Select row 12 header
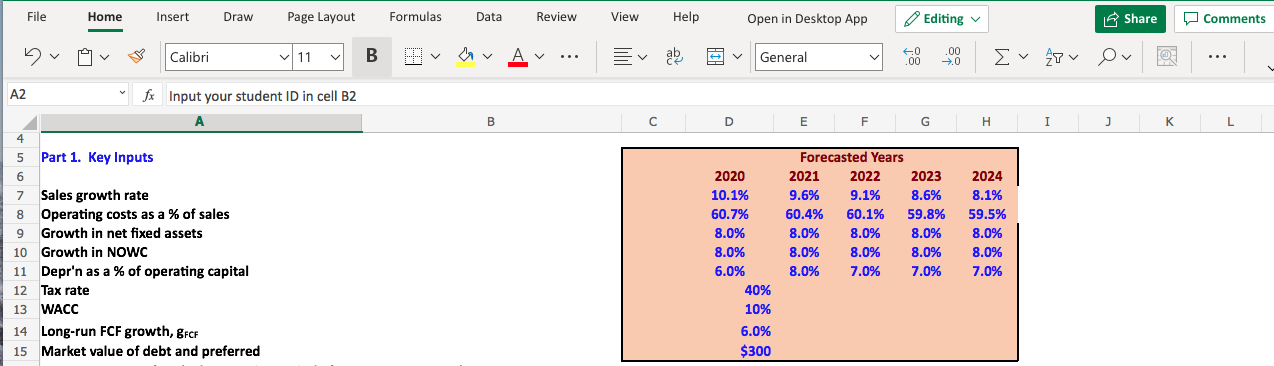Screen dimensions: 1274x366 [19, 290]
